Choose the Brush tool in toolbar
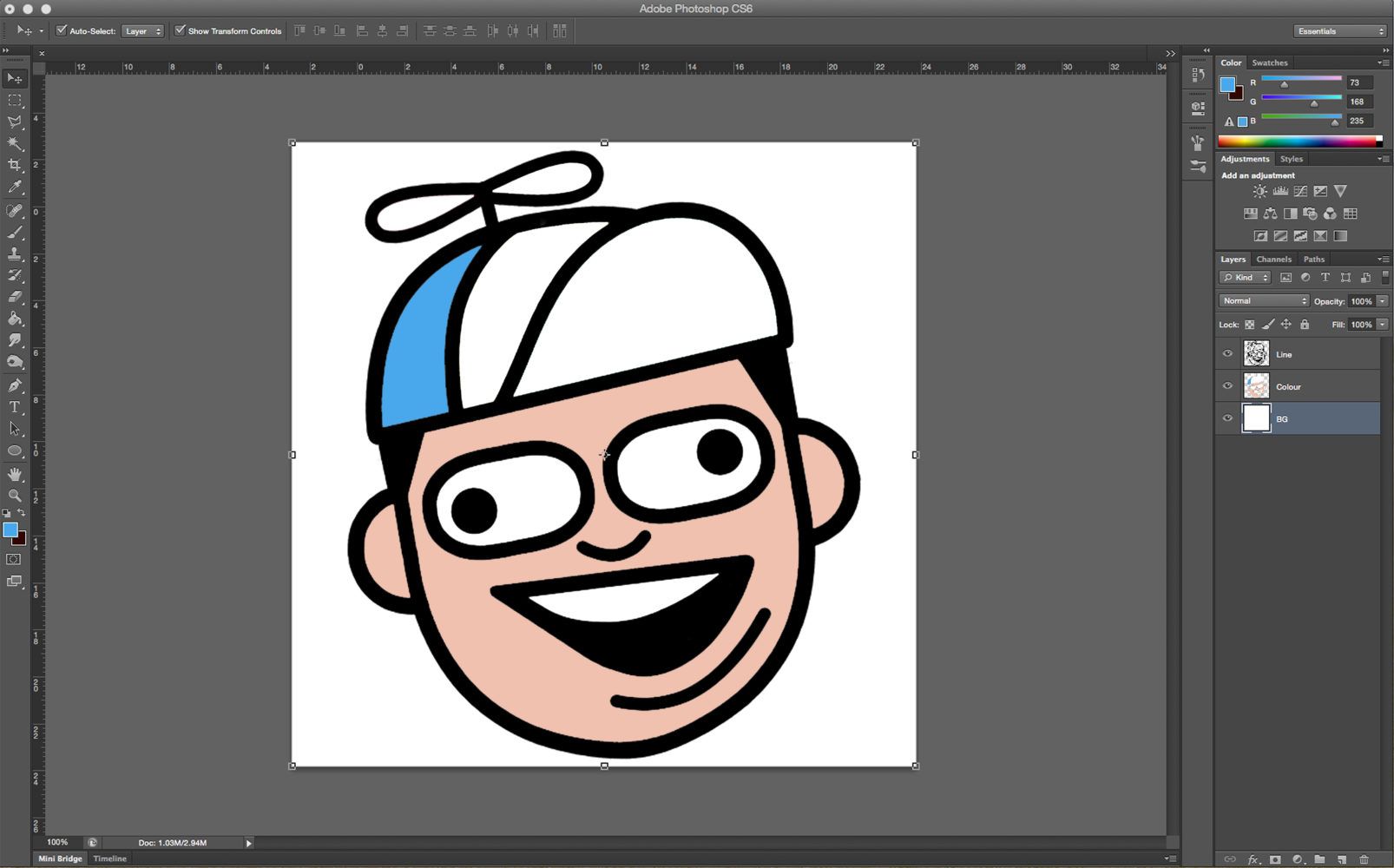This screenshot has height=868, width=1394. tap(15, 232)
